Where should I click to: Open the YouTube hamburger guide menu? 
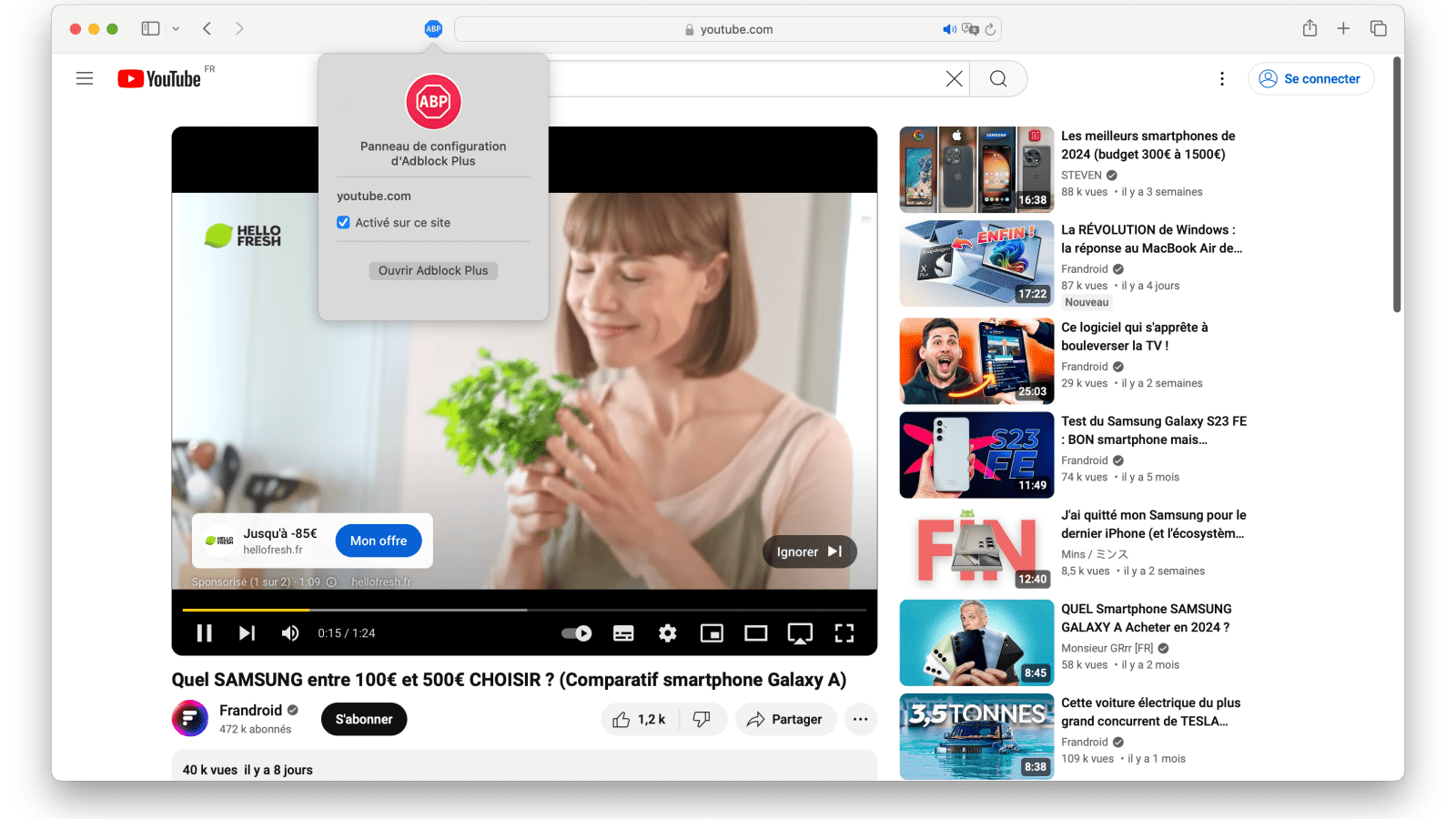(85, 79)
